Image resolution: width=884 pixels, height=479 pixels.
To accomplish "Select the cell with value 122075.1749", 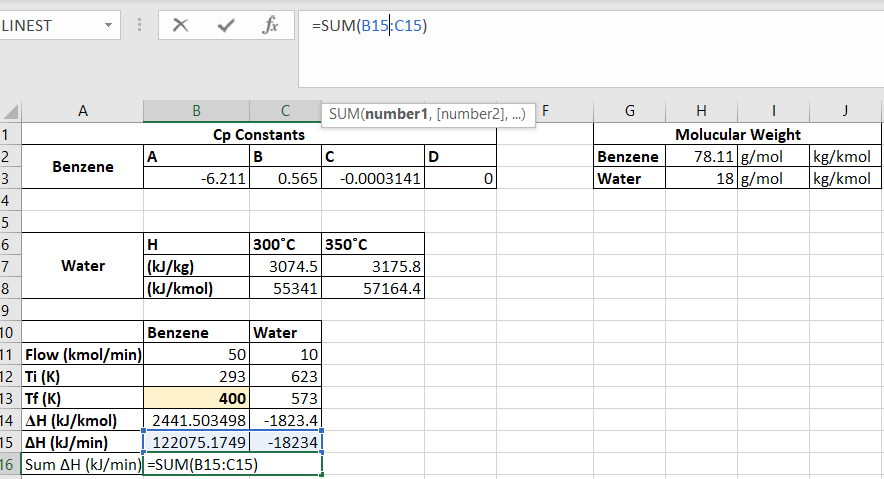I will pyautogui.click(x=196, y=441).
